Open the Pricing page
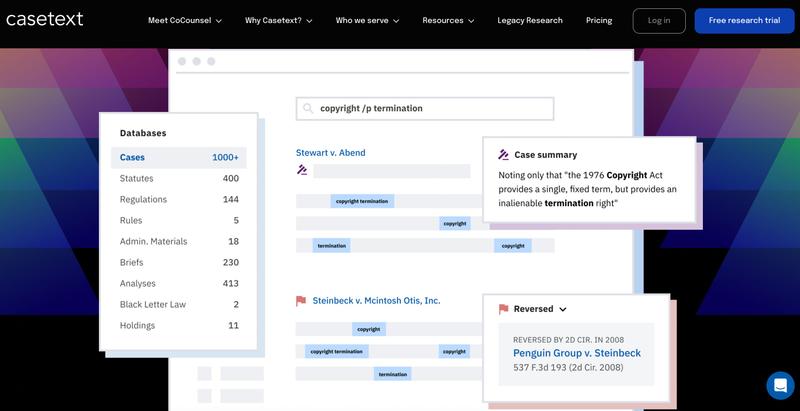 (x=599, y=20)
